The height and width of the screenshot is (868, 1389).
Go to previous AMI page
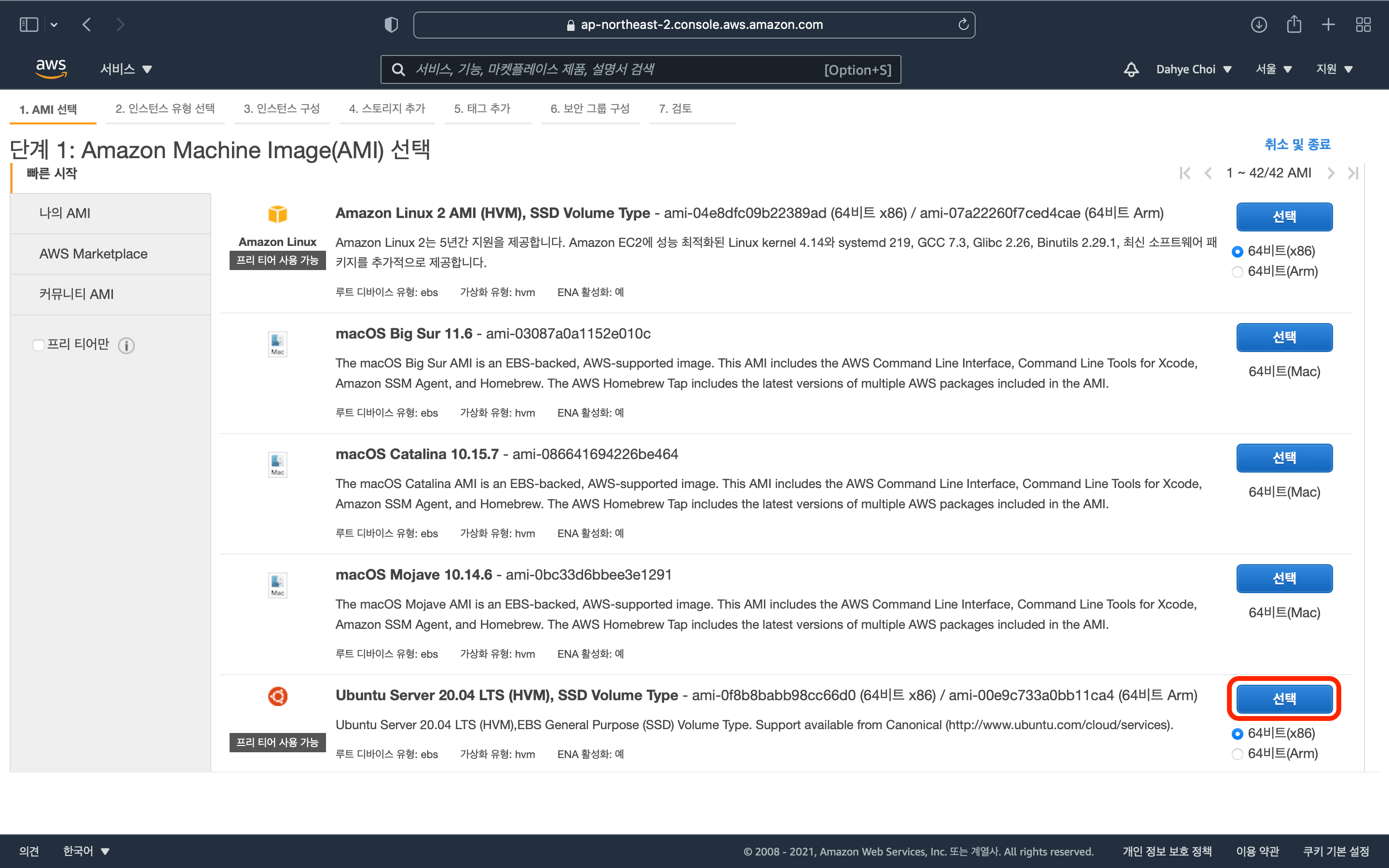[x=1208, y=173]
